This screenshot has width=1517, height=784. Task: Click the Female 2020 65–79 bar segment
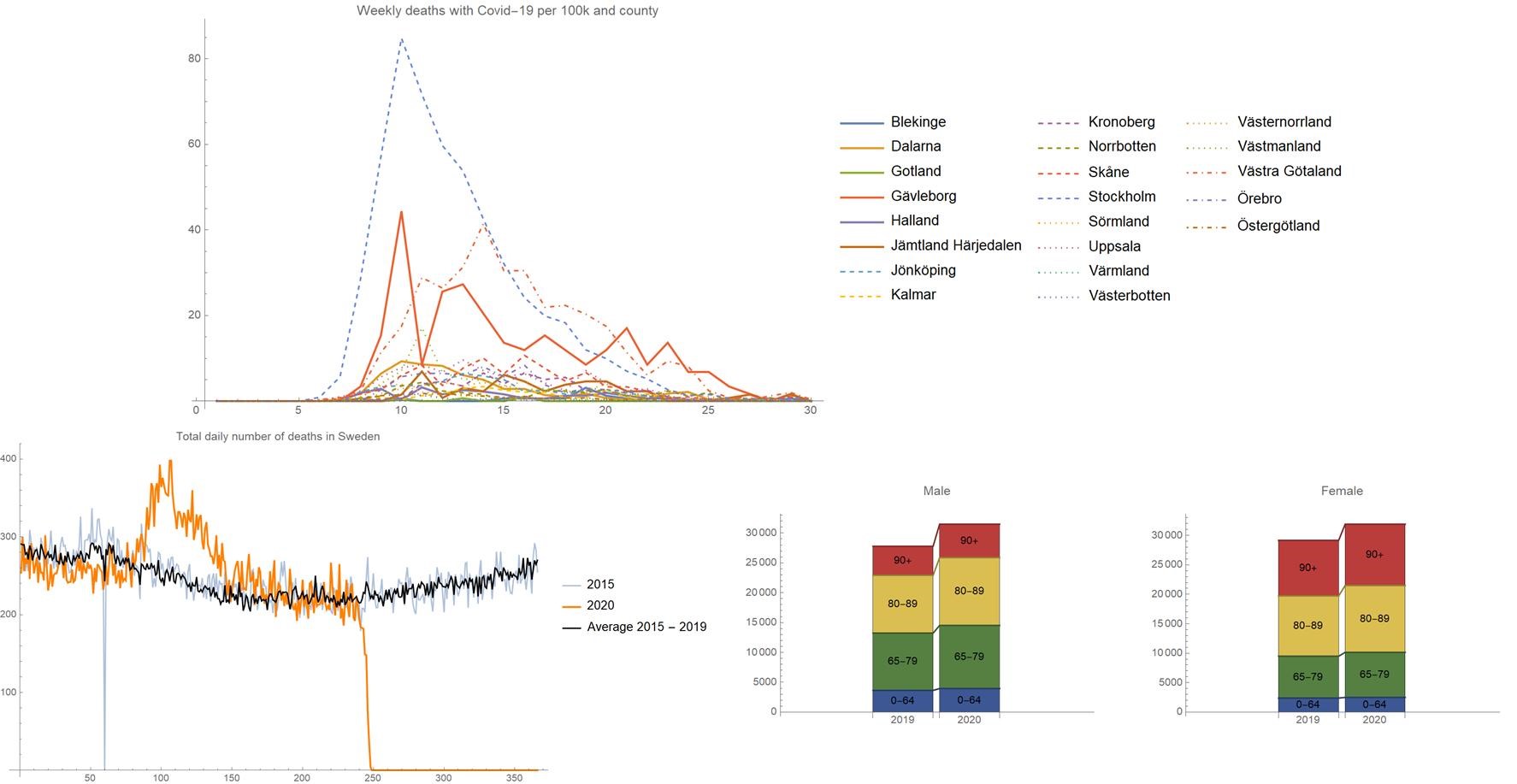coord(1374,675)
